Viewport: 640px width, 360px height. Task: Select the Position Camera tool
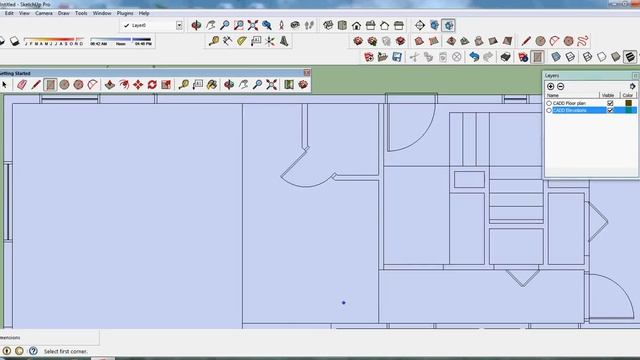pos(281,25)
